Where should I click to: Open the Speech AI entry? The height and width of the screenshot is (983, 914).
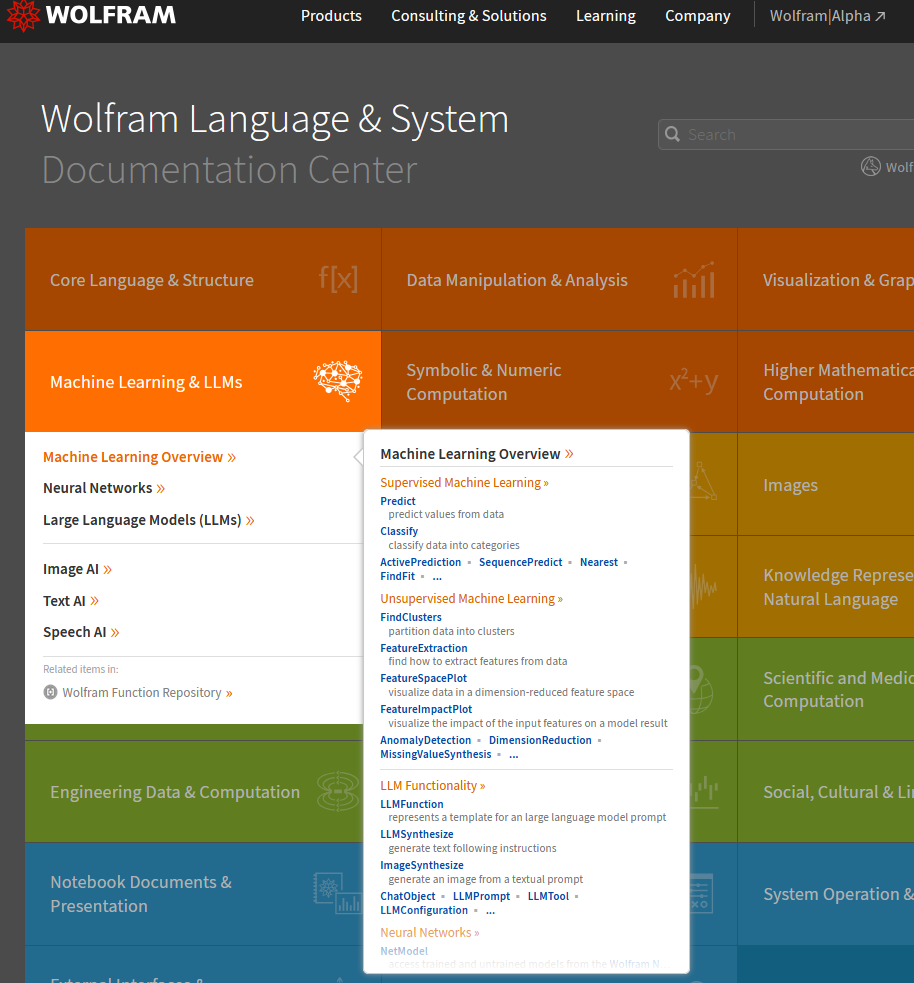tap(81, 632)
